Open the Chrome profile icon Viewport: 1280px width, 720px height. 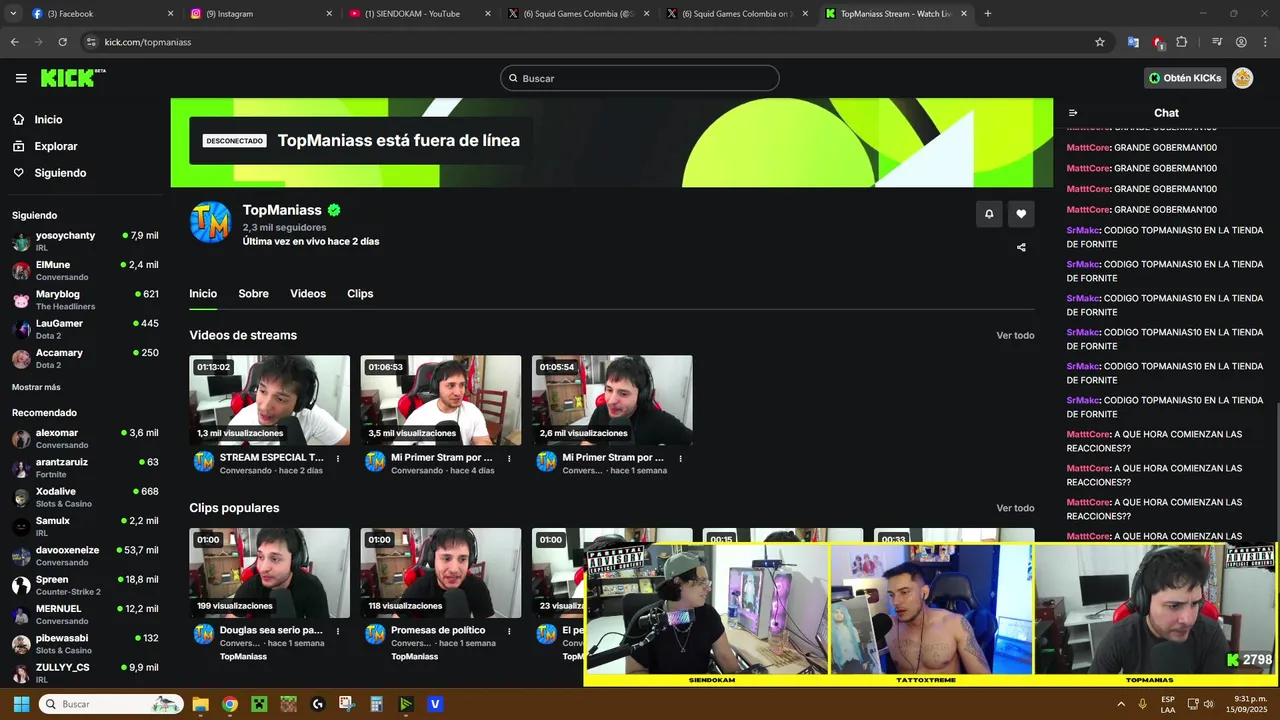pyautogui.click(x=1241, y=42)
